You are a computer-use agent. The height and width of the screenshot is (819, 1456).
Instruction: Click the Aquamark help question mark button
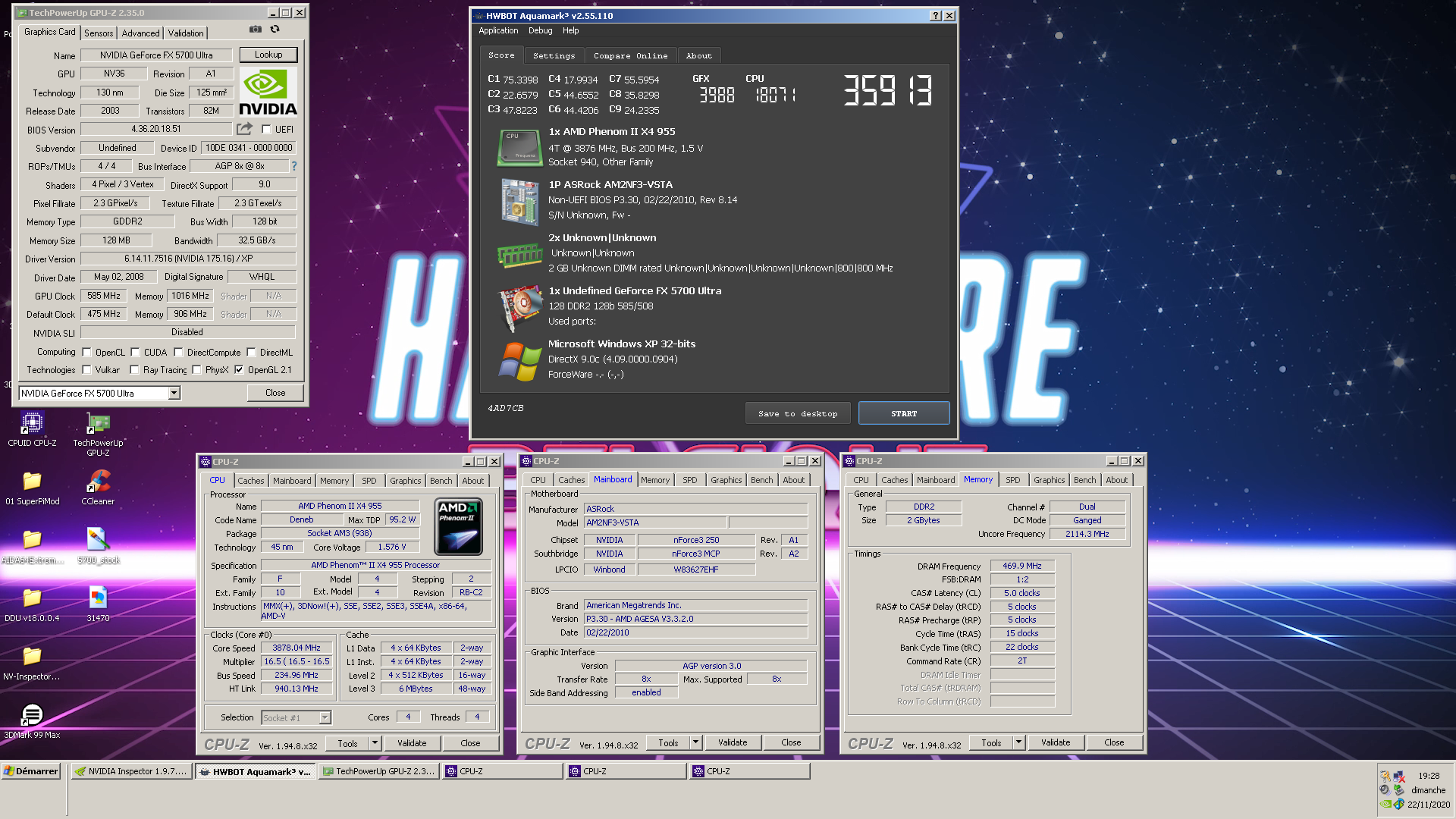pos(935,15)
